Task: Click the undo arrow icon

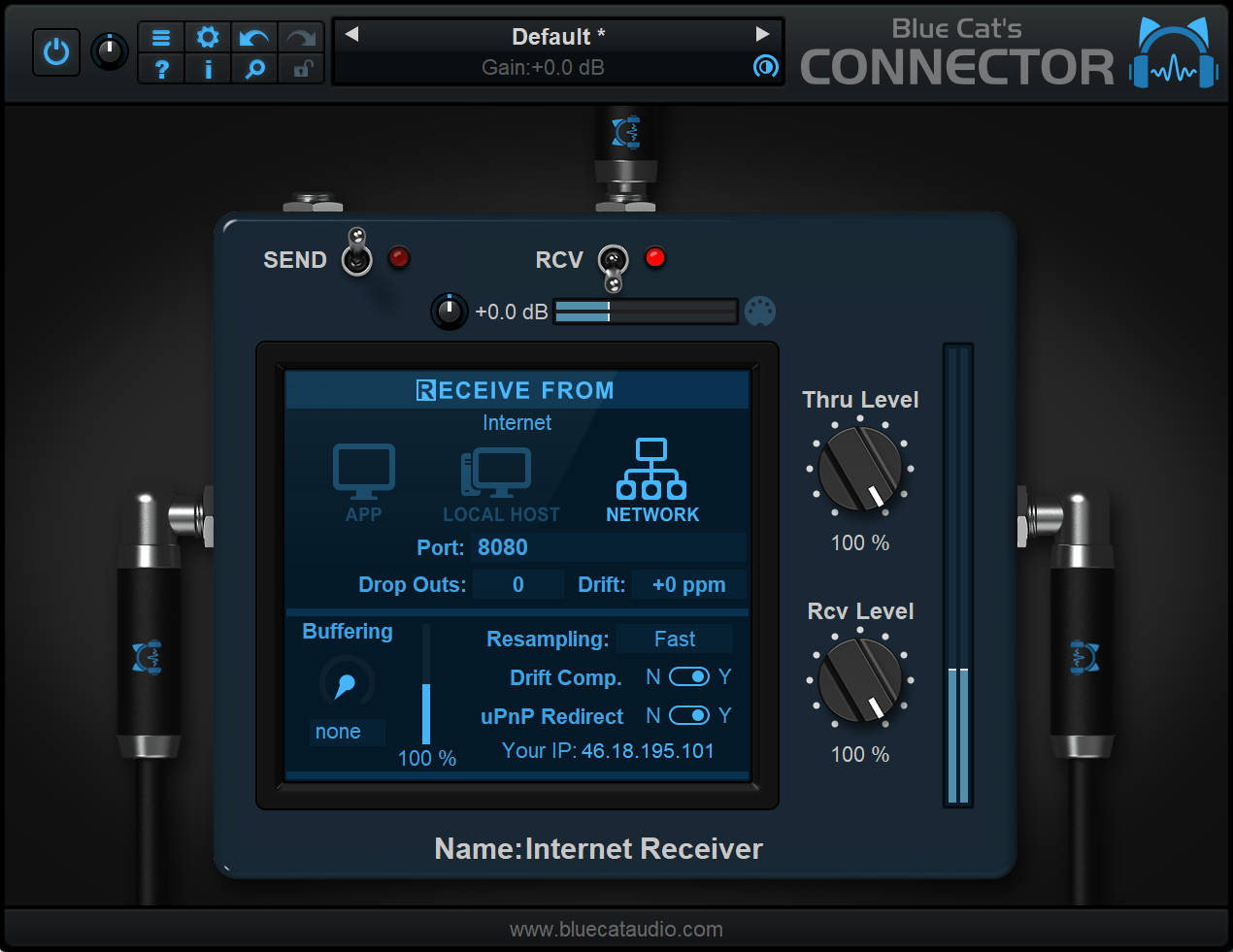Action: [x=253, y=37]
